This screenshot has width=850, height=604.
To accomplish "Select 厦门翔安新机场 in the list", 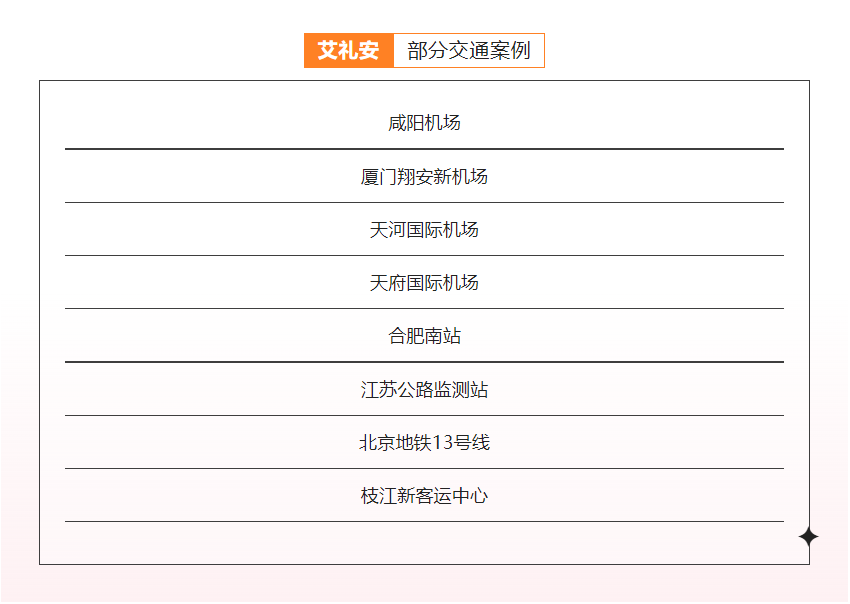I will (424, 177).
